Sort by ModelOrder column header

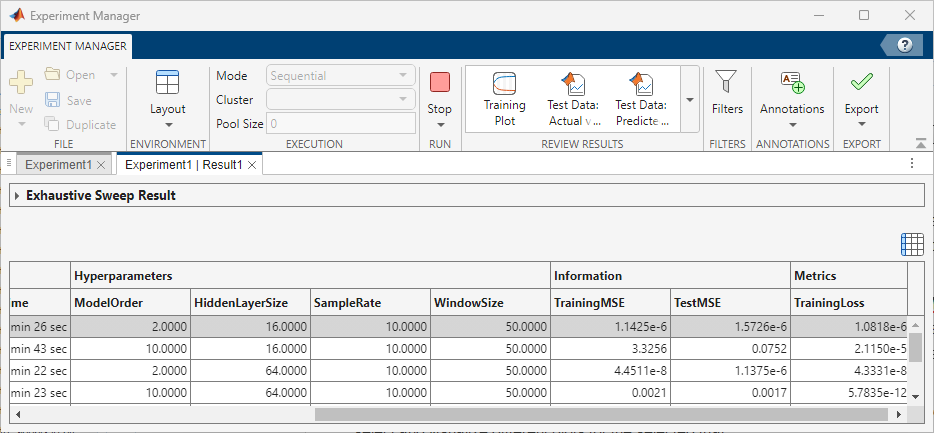coord(130,303)
